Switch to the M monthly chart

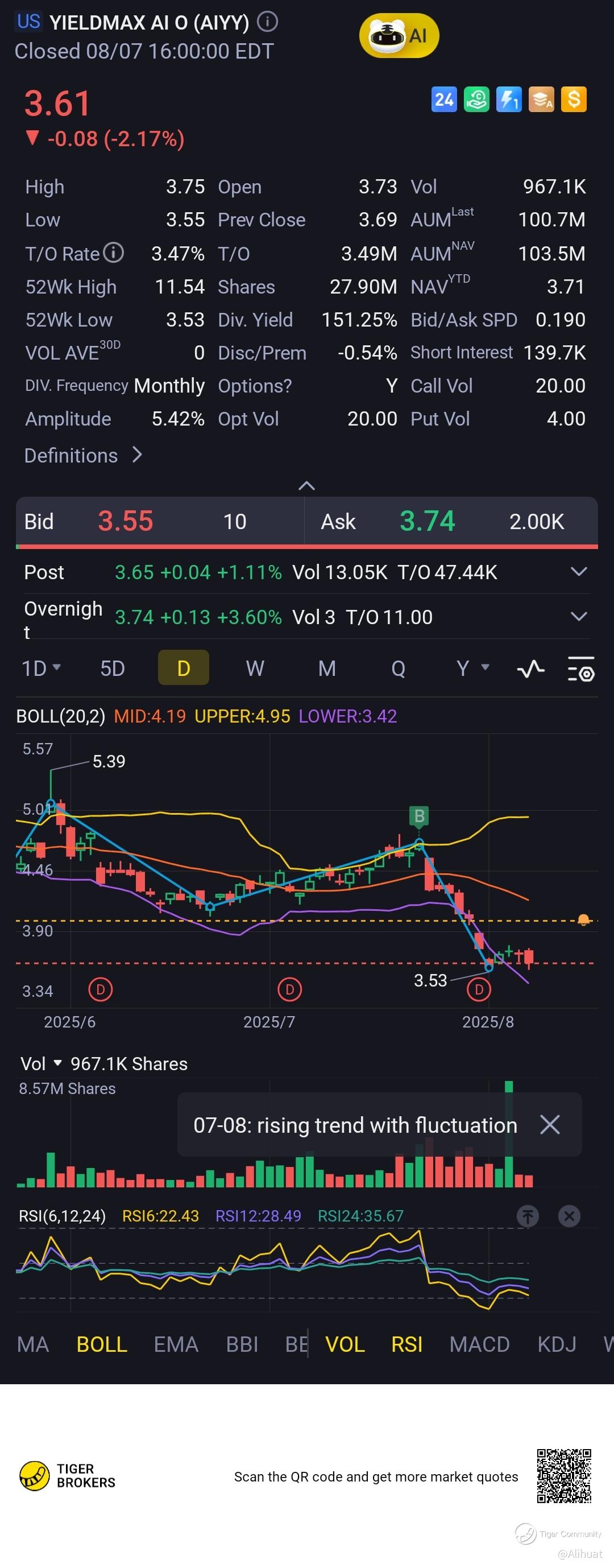327,669
